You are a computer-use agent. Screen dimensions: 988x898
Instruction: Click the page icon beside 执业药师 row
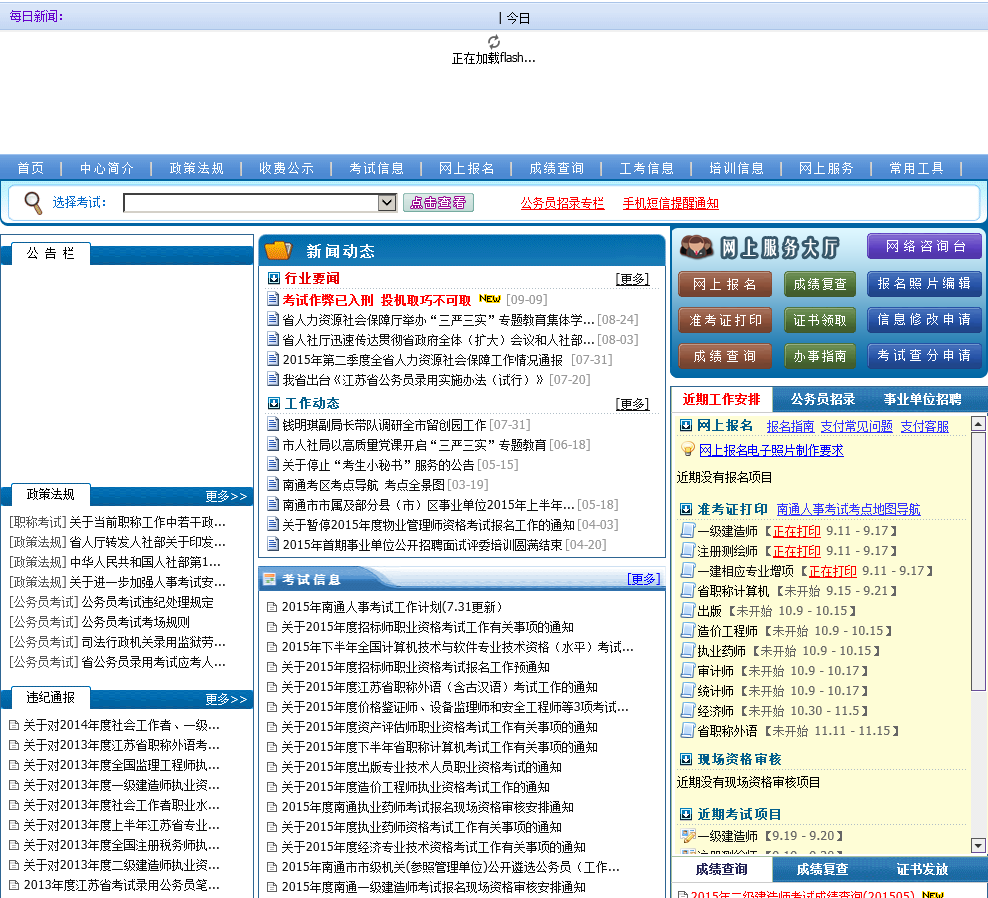click(688, 650)
